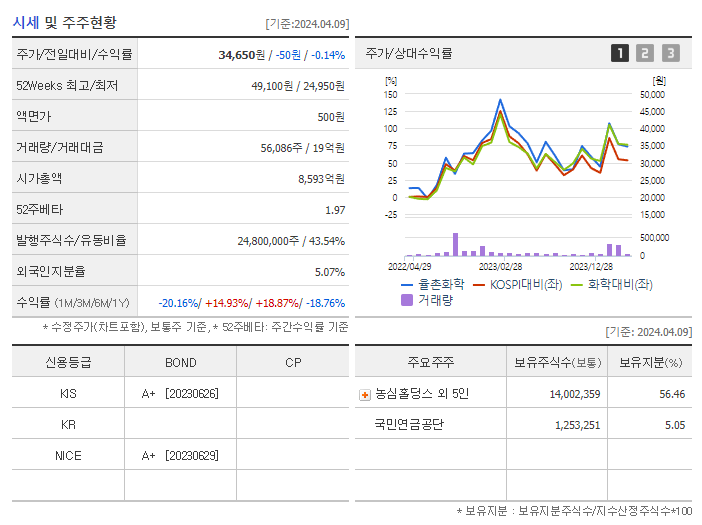
Task: Switch to chart view tab 2
Action: click(x=645, y=53)
